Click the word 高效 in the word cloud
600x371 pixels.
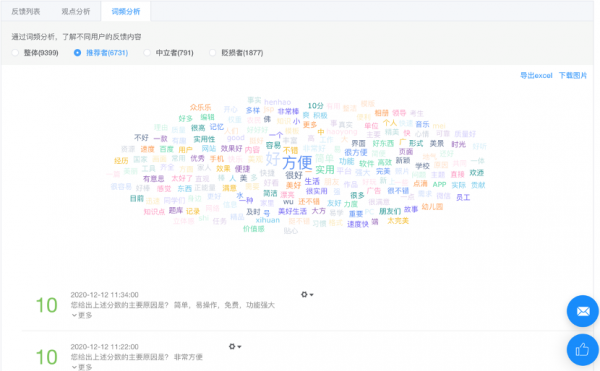pos(385,163)
